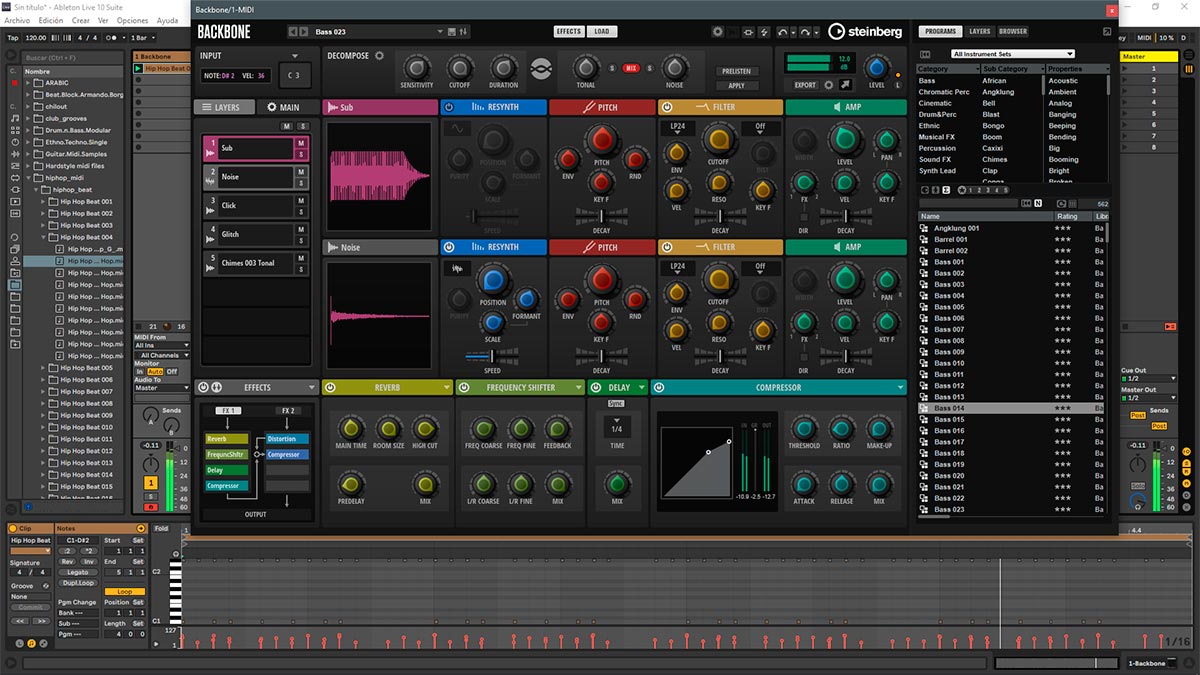Select the Load view tab
The image size is (1200, 675).
[601, 32]
